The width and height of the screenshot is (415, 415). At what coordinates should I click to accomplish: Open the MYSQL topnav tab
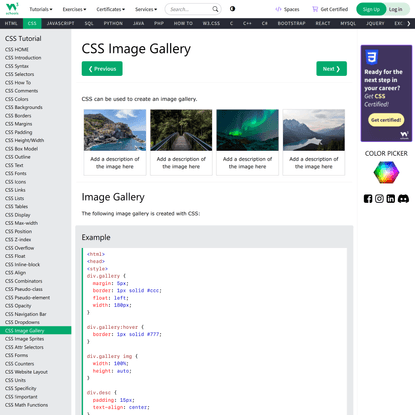(x=348, y=23)
